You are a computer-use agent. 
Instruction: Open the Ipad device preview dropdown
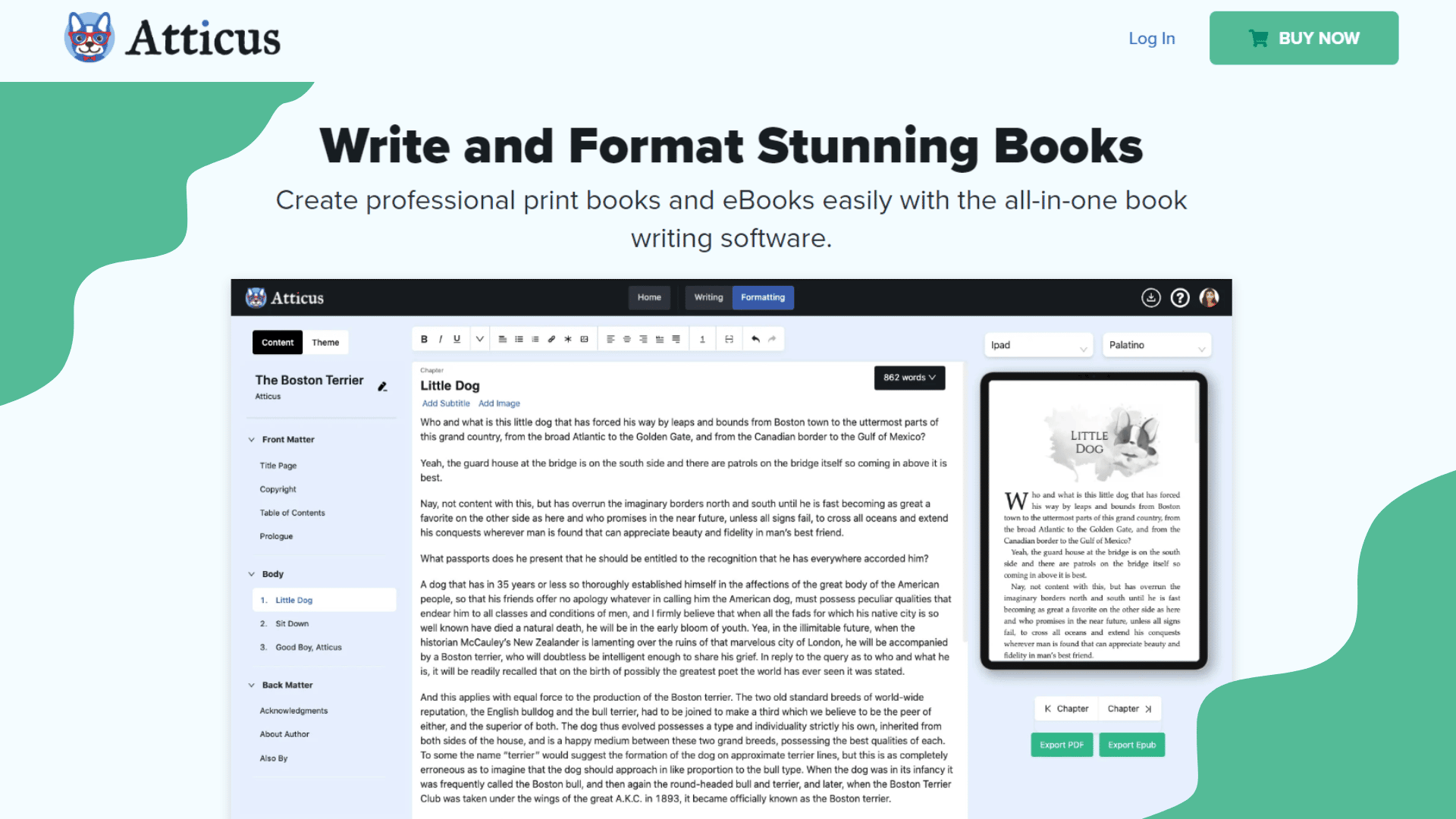(1038, 345)
